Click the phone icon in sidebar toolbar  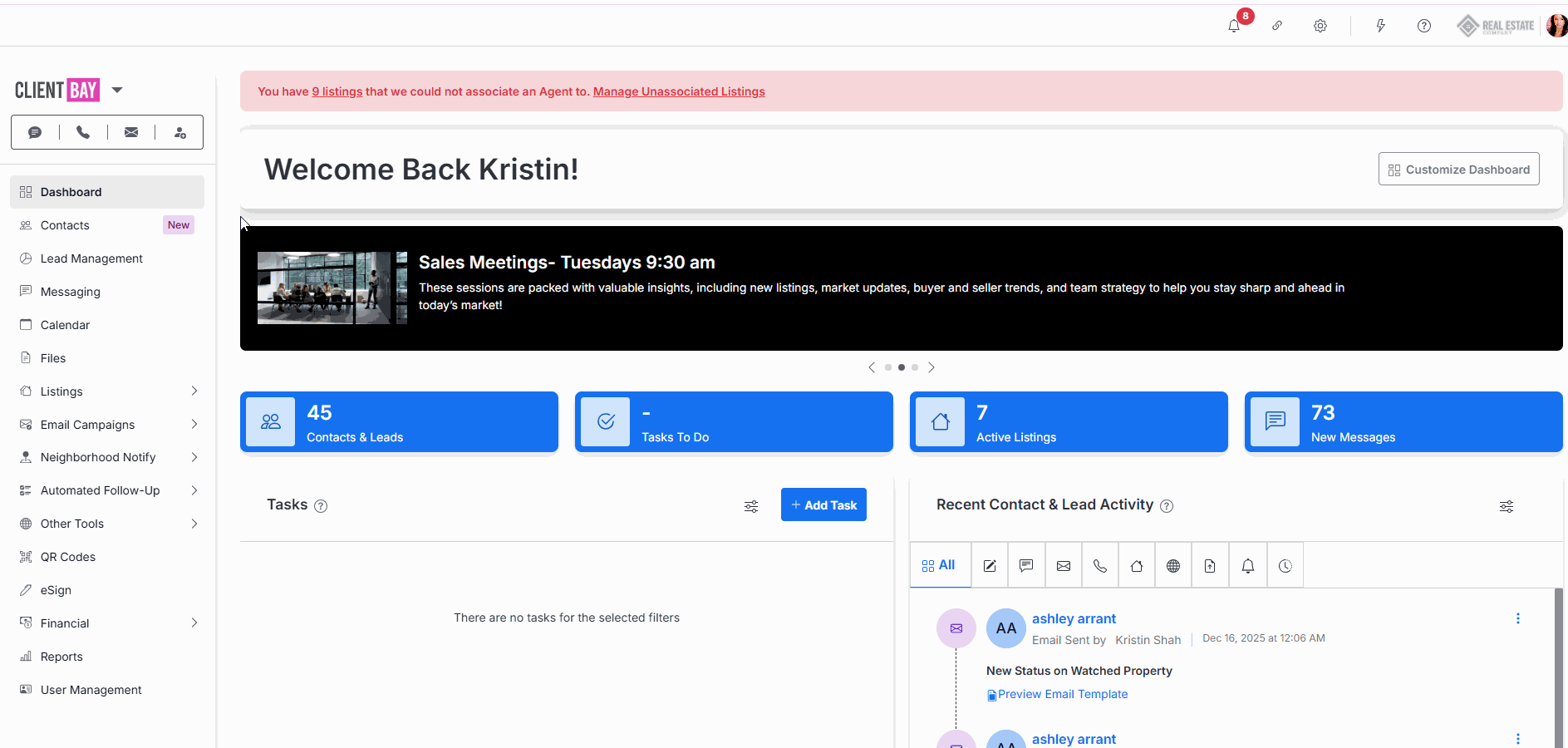click(x=83, y=132)
